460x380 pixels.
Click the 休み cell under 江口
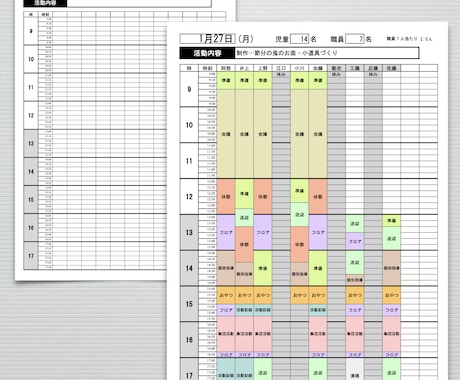click(281, 74)
